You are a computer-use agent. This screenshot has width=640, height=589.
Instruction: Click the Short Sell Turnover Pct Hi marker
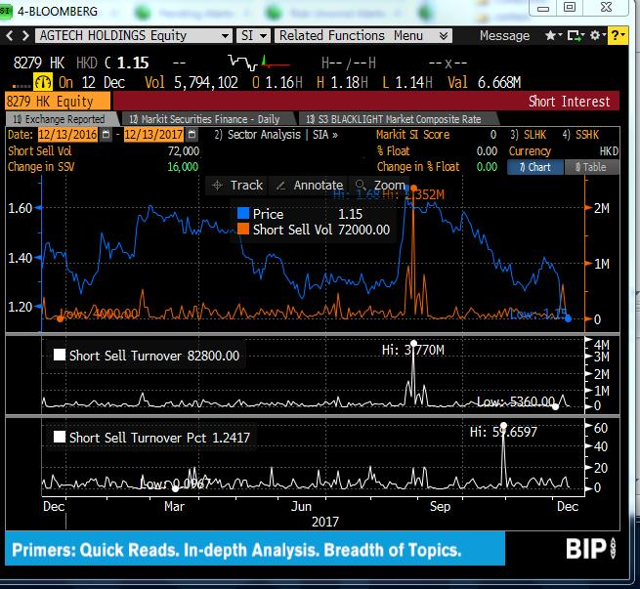[x=503, y=426]
